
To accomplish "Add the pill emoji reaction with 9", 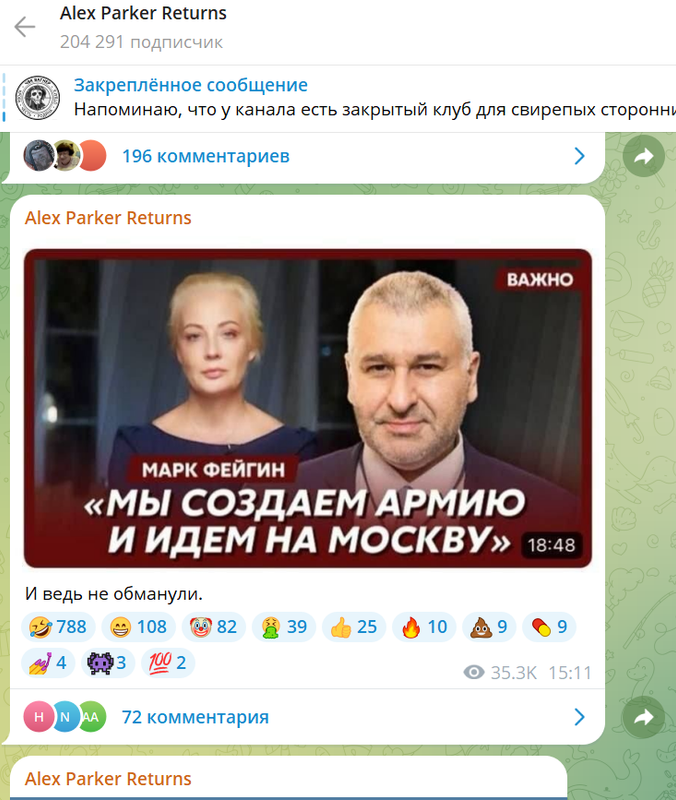I will click(549, 627).
